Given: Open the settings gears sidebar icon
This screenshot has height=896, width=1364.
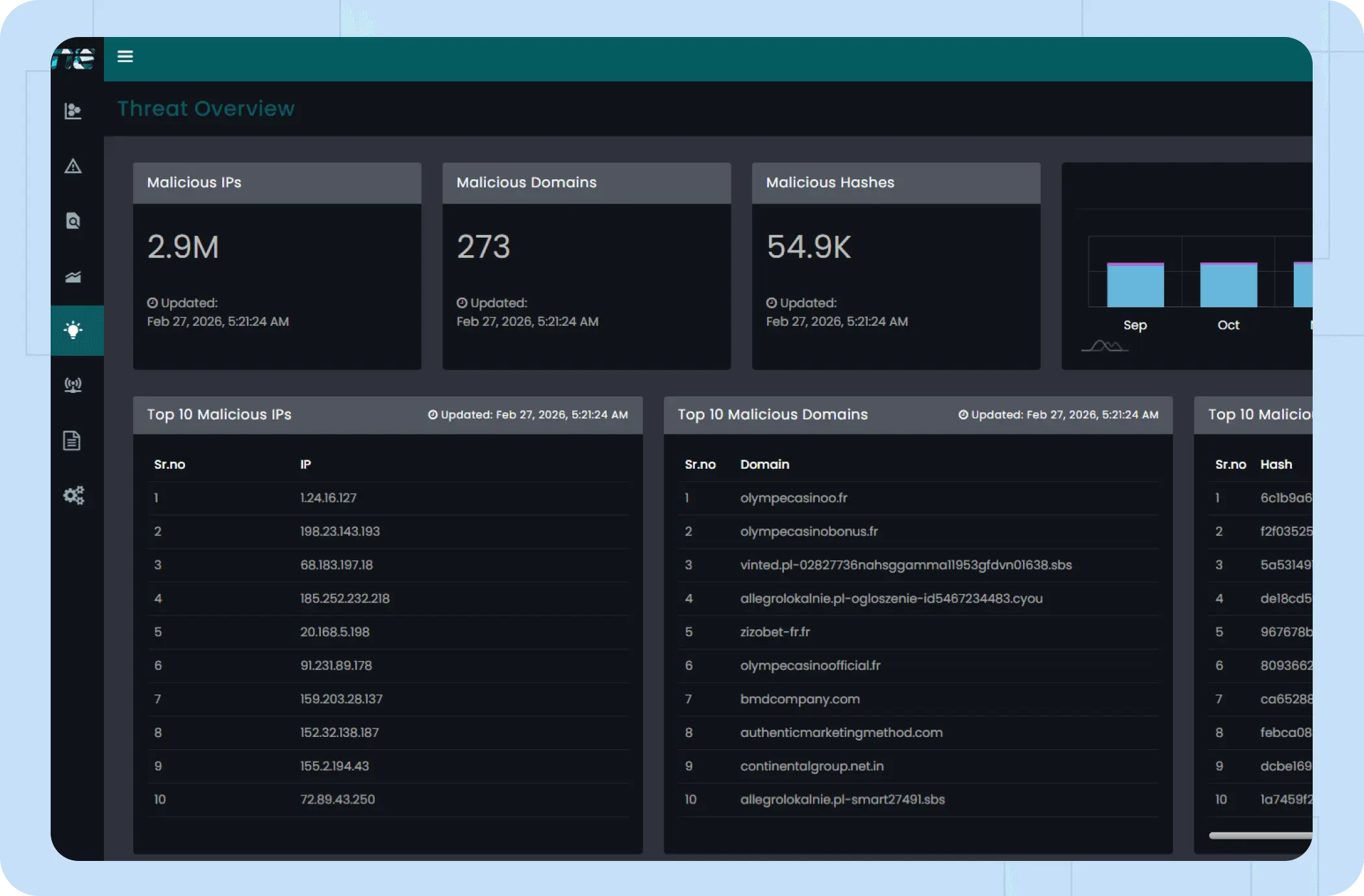Looking at the screenshot, I should point(73,495).
